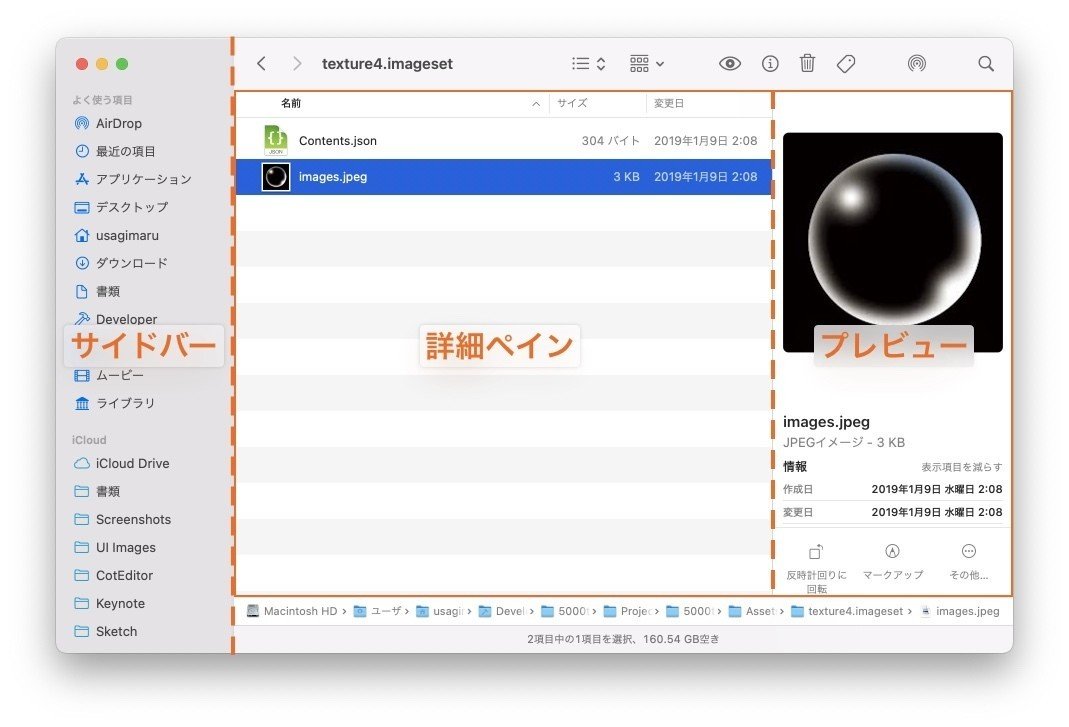Click the Trash icon in the toolbar
This screenshot has width=1069, height=727.
point(807,63)
